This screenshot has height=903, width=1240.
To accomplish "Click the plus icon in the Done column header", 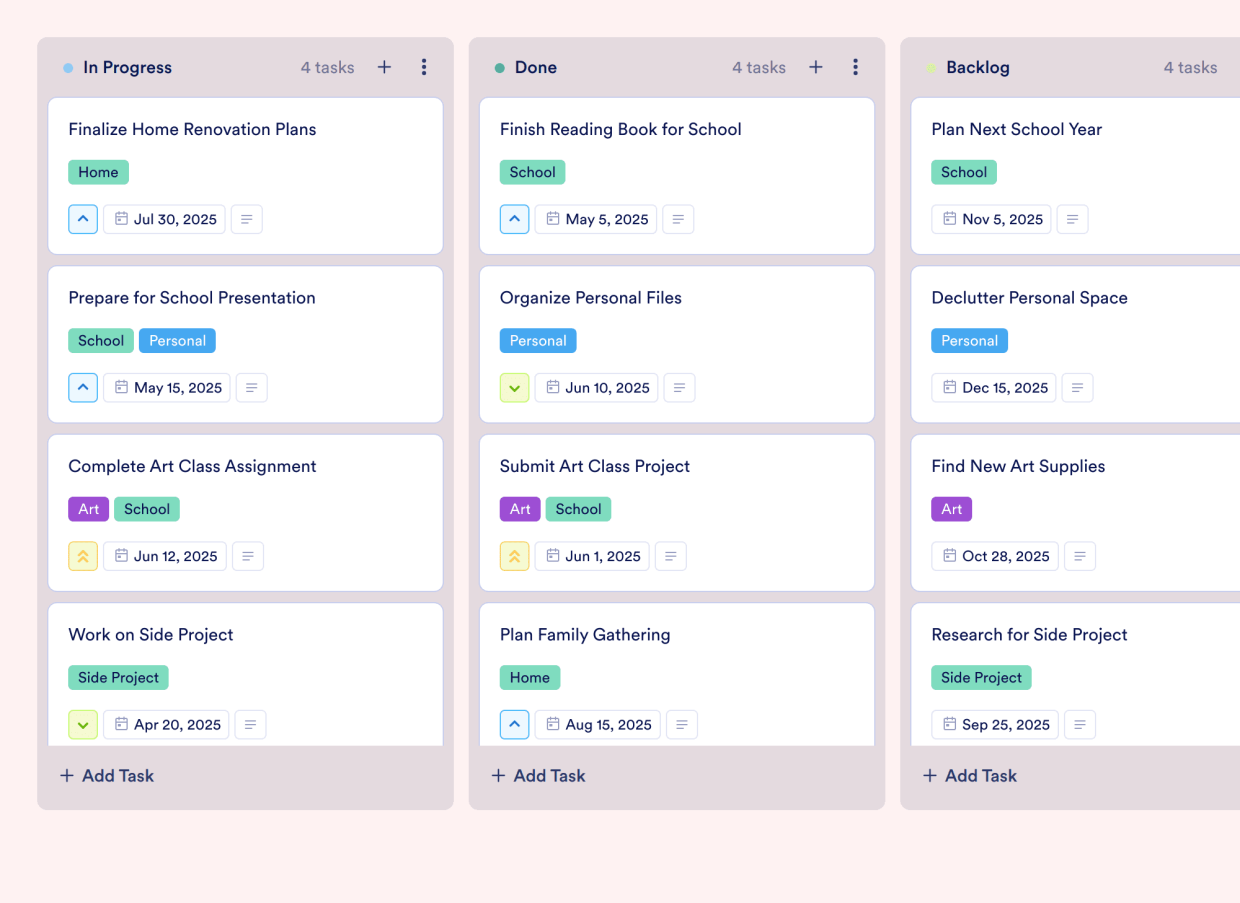I will tap(816, 67).
